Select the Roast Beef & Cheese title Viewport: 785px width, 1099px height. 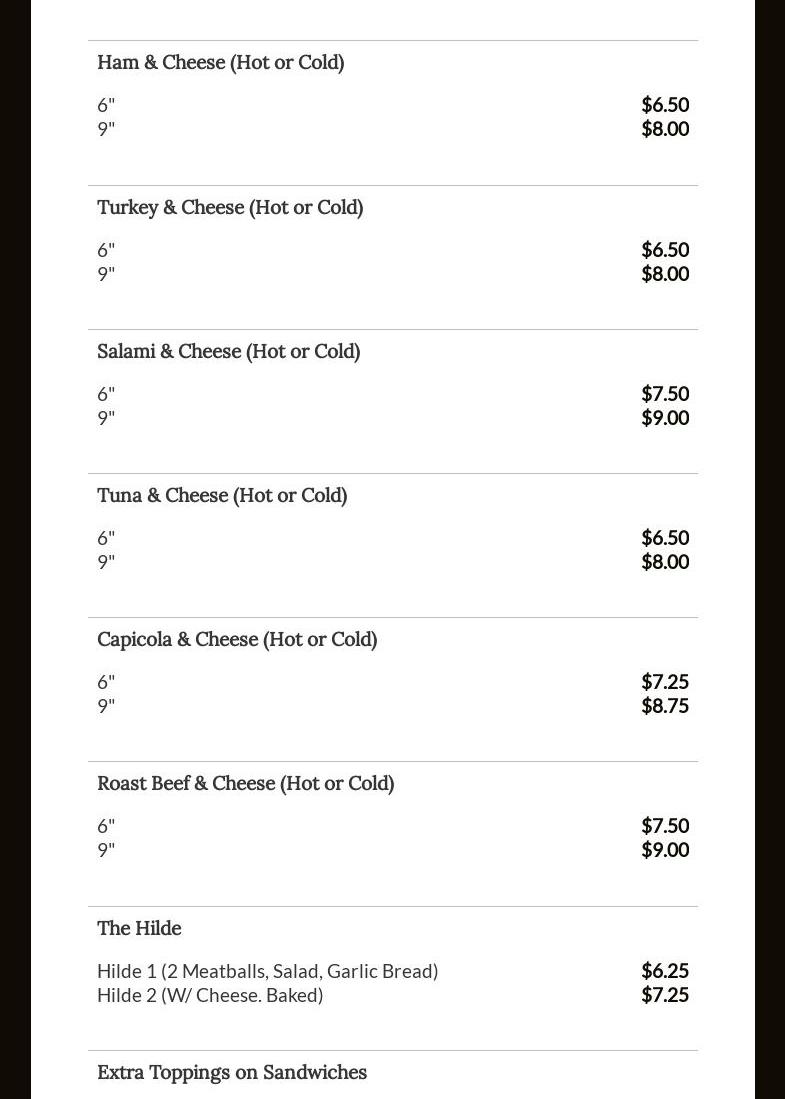(245, 783)
